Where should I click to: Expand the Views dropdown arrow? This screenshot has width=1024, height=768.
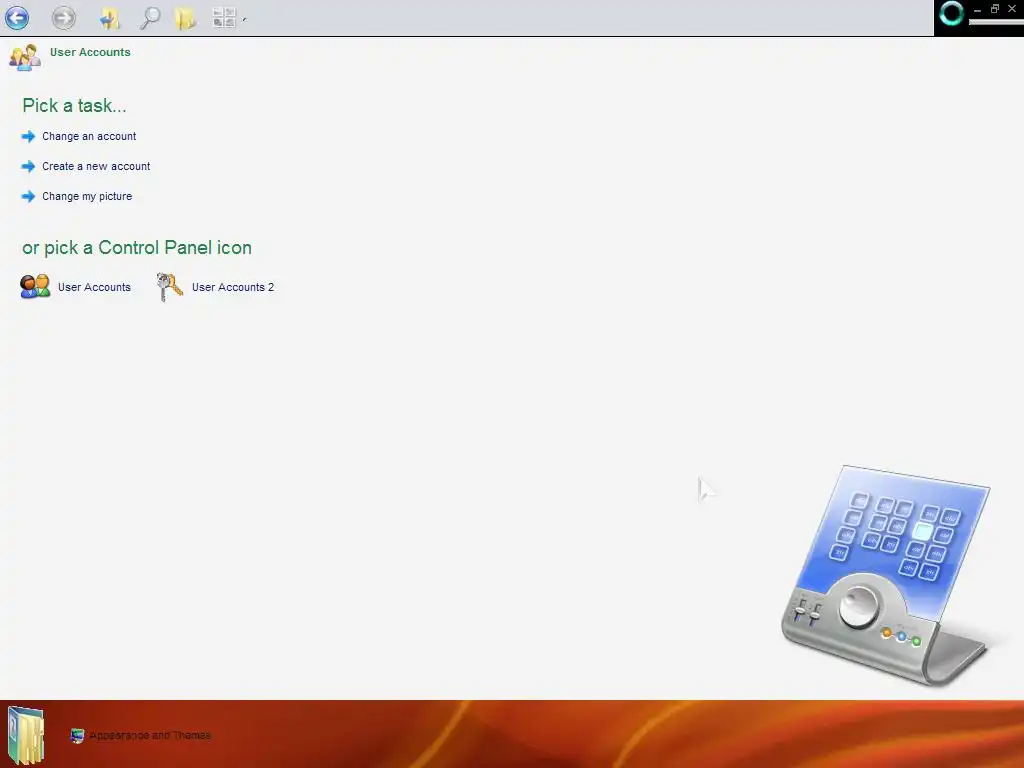point(244,20)
